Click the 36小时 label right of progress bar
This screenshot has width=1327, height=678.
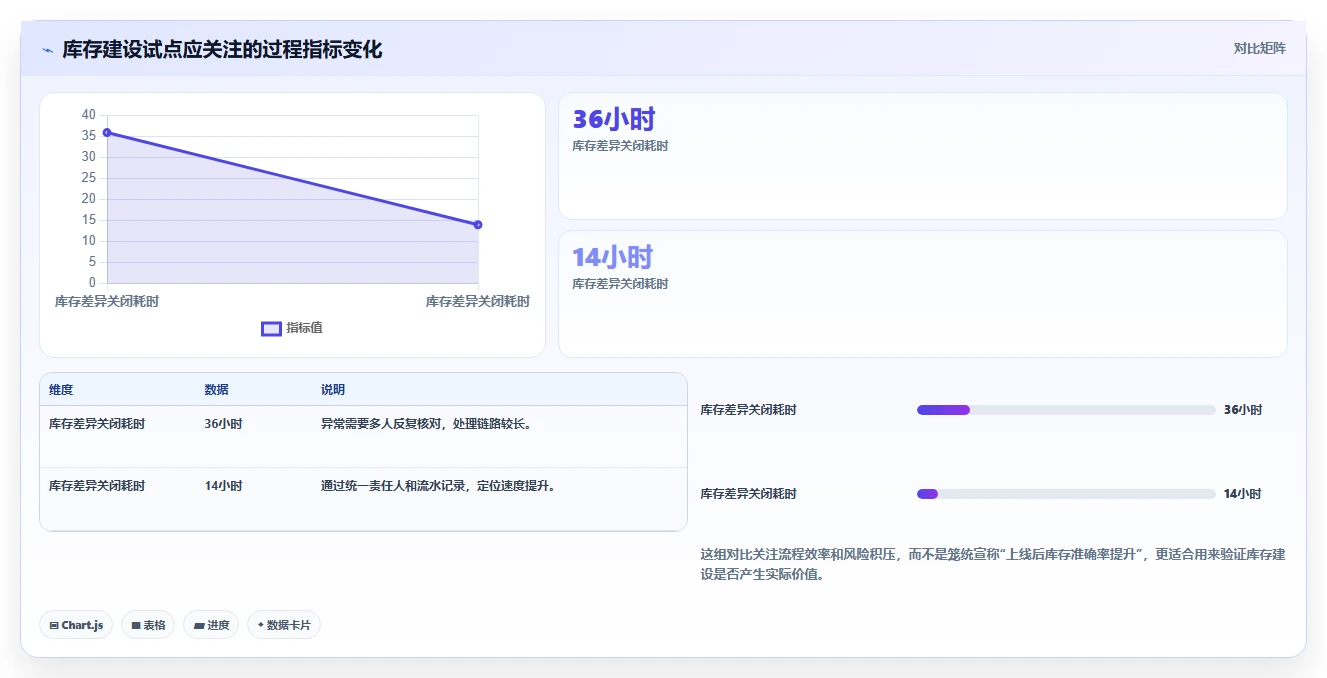1243,410
